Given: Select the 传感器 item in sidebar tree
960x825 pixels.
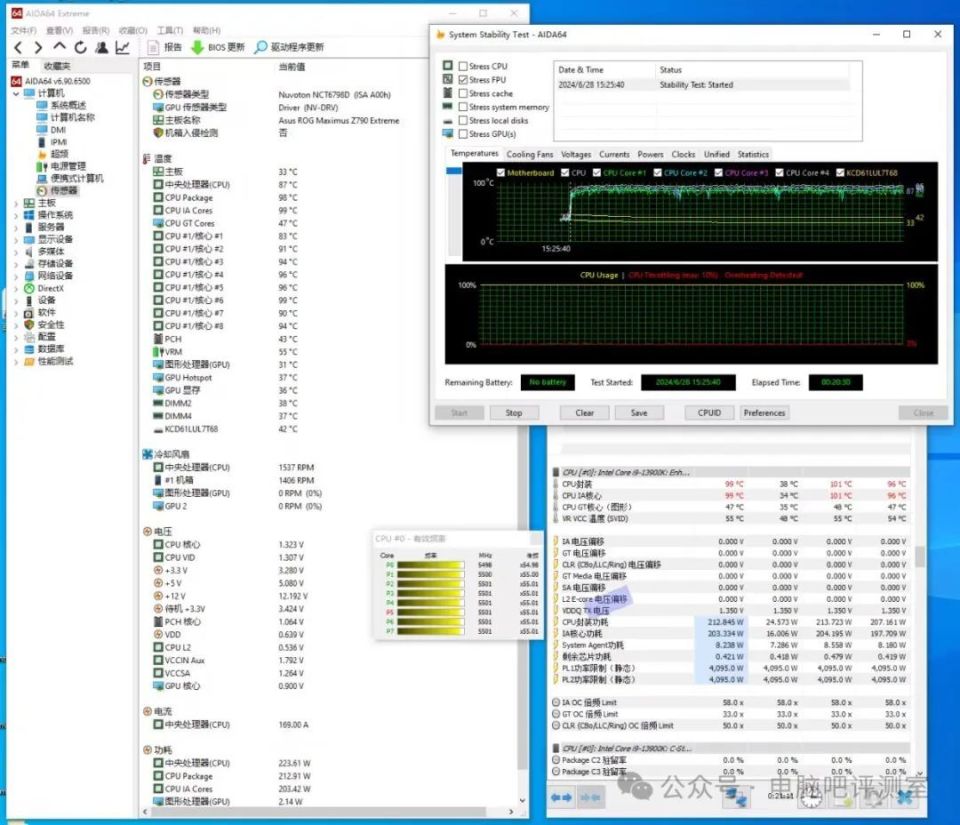Looking at the screenshot, I should coord(64,191).
